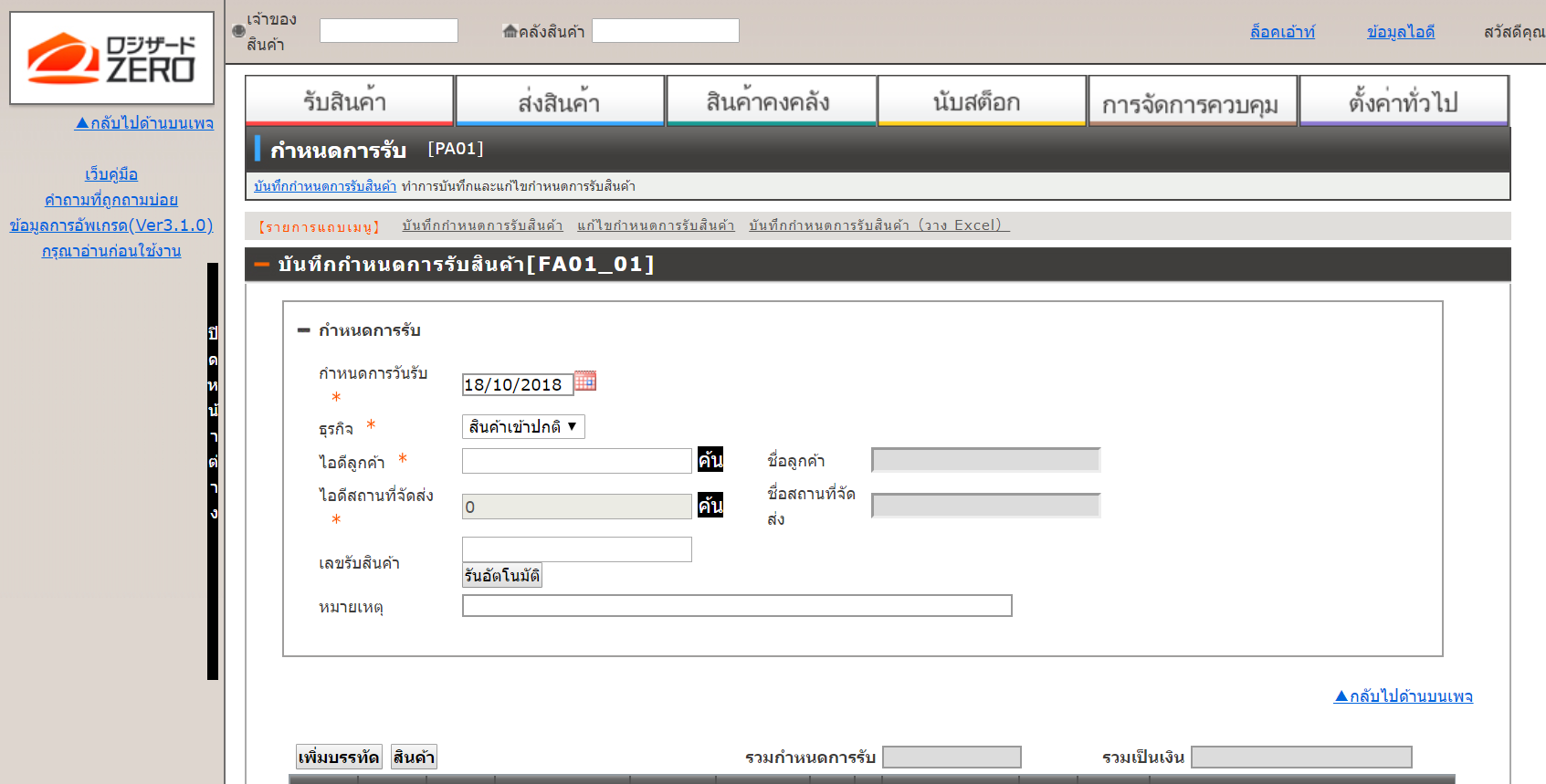Open the ตั้งค่าทั่วไป tab
Image resolution: width=1546 pixels, height=784 pixels.
click(1403, 101)
